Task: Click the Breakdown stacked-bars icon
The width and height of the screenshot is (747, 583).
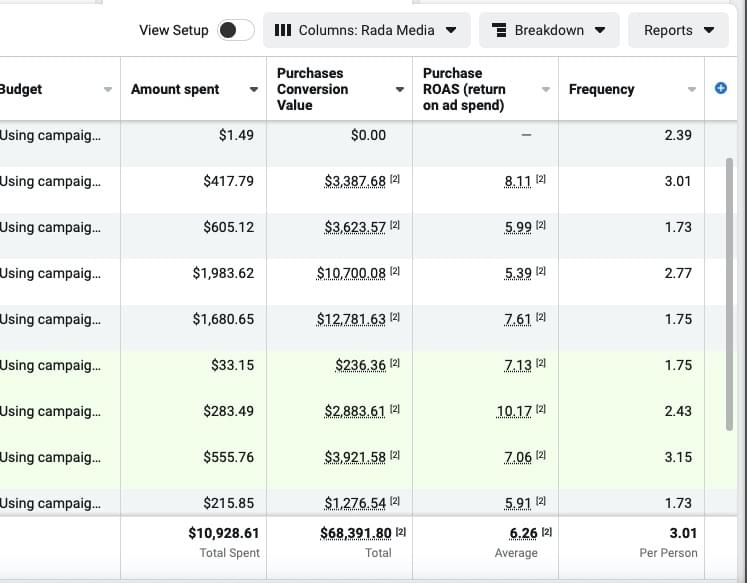Action: [500, 30]
